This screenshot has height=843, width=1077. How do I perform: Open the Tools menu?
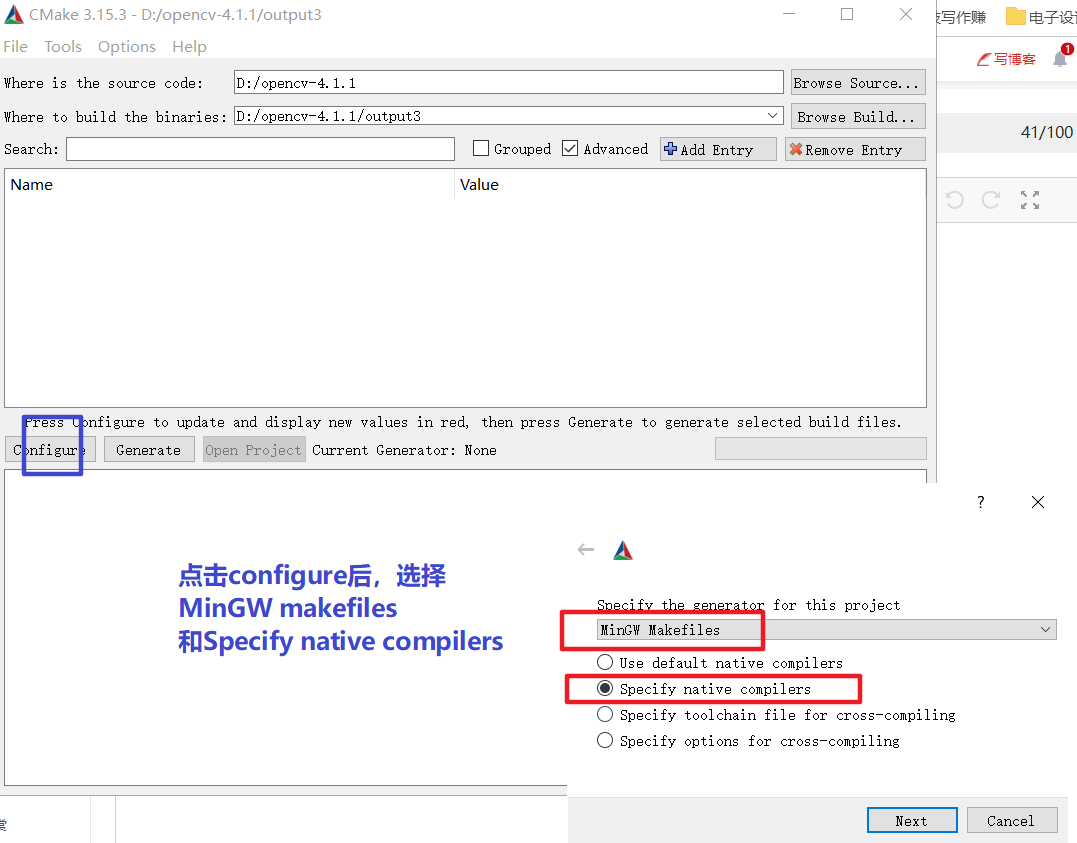[63, 46]
